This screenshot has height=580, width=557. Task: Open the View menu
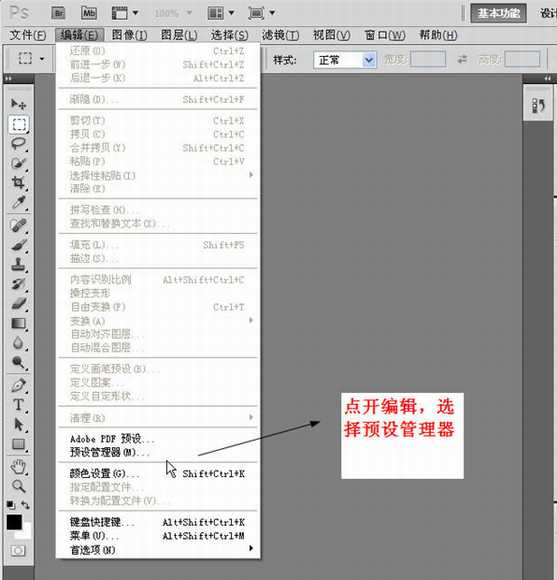tap(331, 35)
